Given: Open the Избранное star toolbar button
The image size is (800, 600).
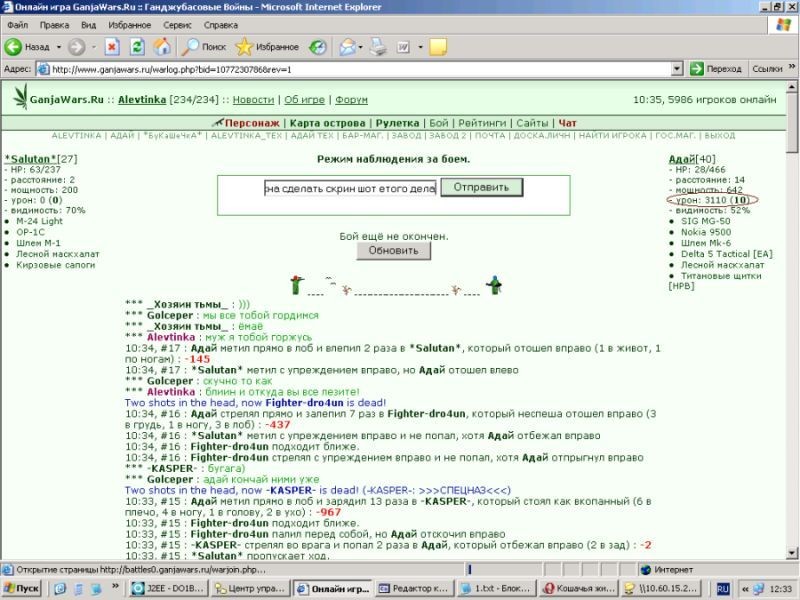Looking at the screenshot, I should coord(267,47).
